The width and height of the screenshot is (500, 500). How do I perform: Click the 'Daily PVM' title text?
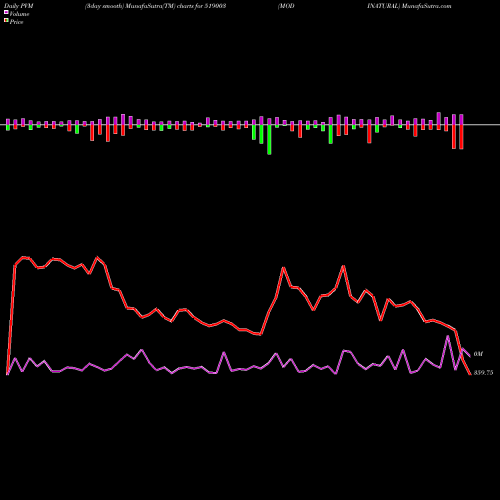tap(19, 6)
